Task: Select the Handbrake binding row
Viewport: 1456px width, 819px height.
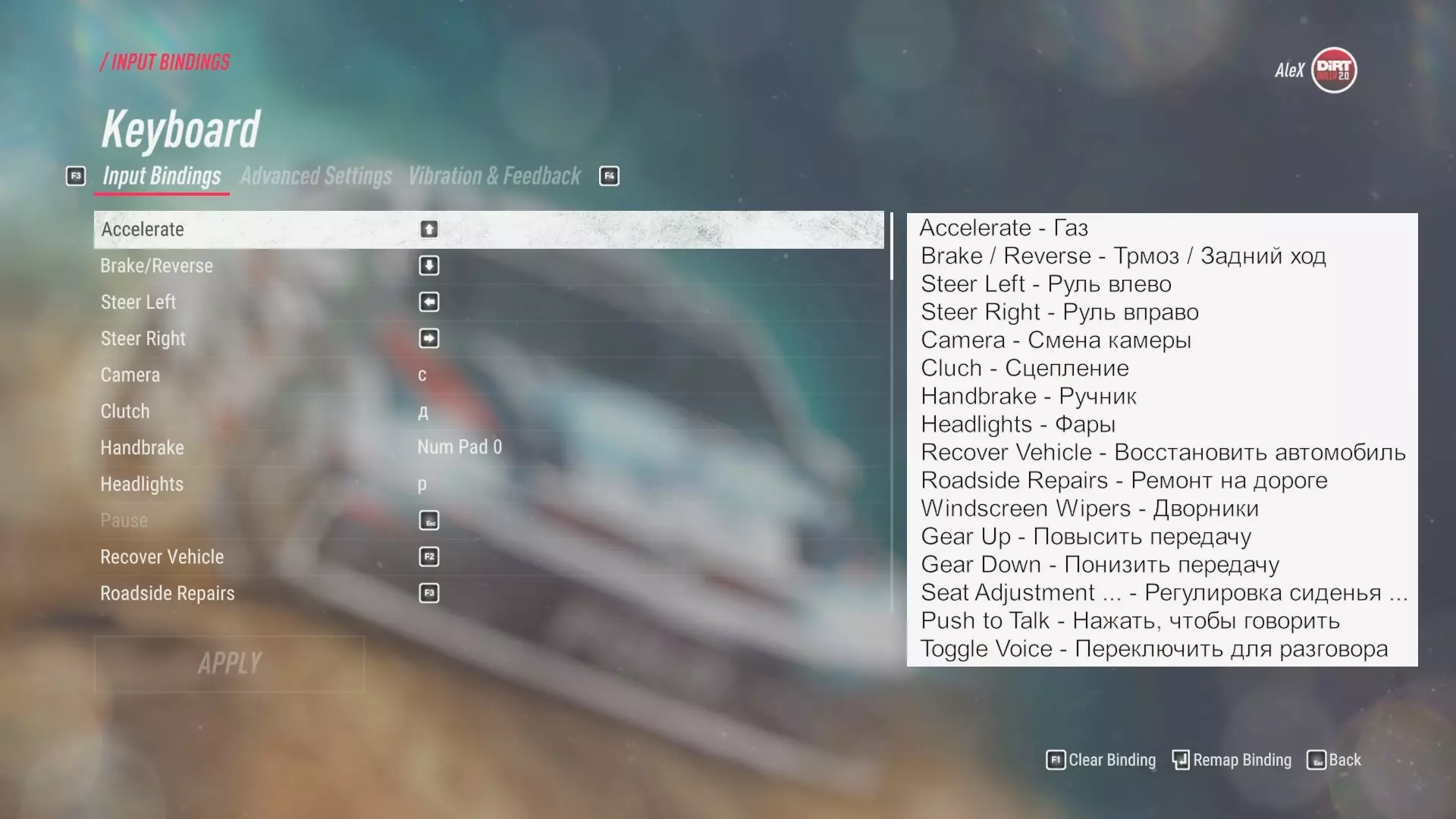Action: point(488,447)
